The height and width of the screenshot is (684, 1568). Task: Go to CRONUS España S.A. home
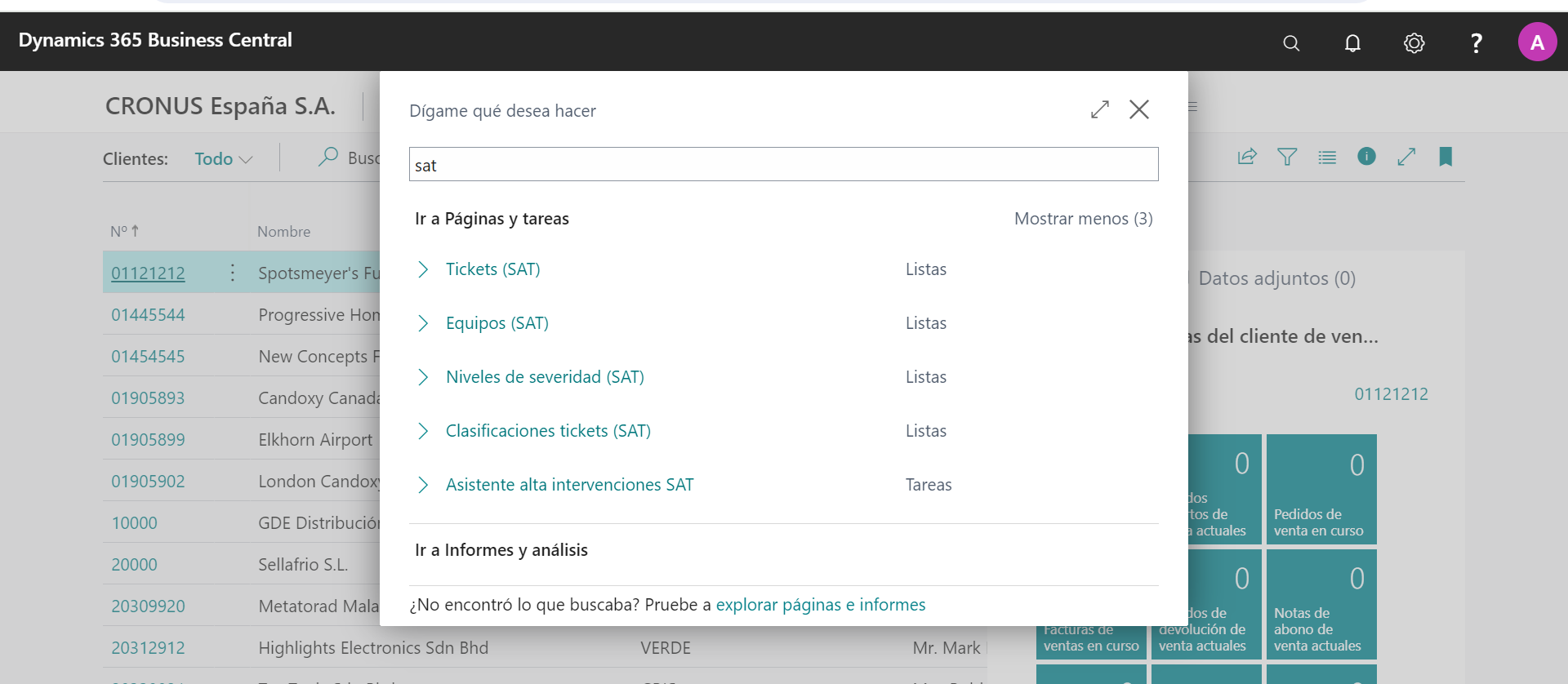[x=220, y=106]
